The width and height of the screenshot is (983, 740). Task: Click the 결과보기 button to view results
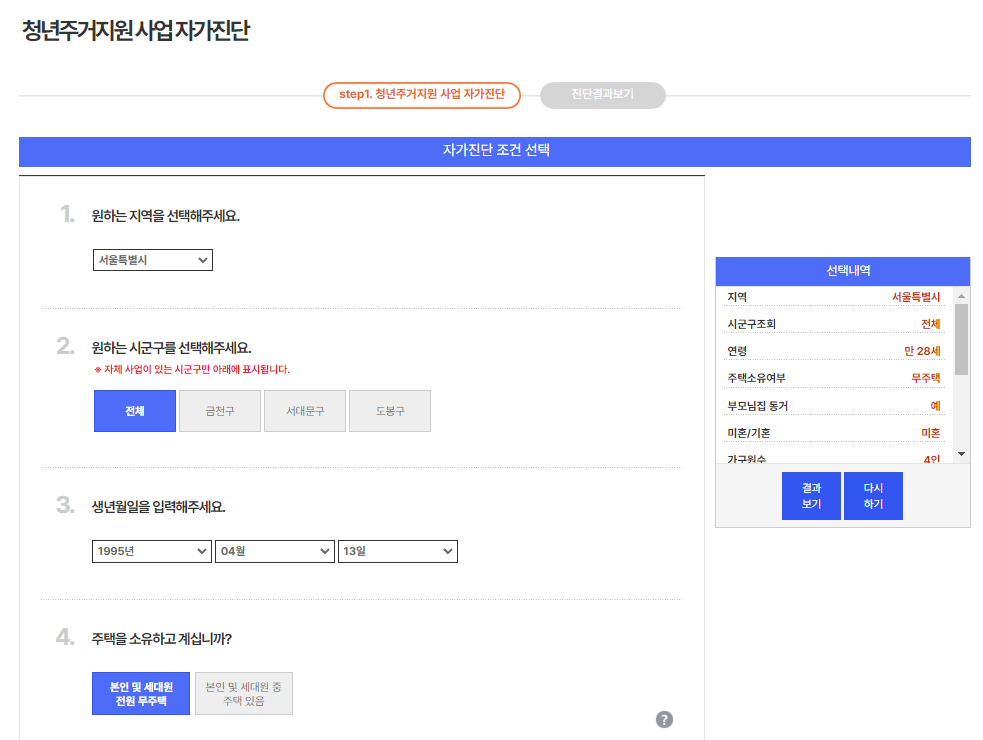[x=811, y=495]
